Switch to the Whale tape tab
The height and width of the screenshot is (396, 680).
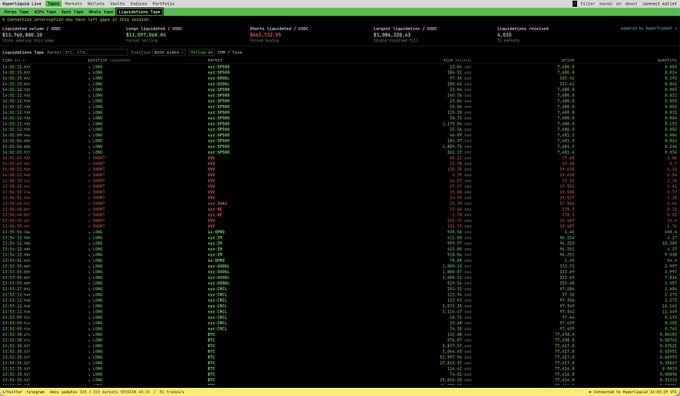101,12
